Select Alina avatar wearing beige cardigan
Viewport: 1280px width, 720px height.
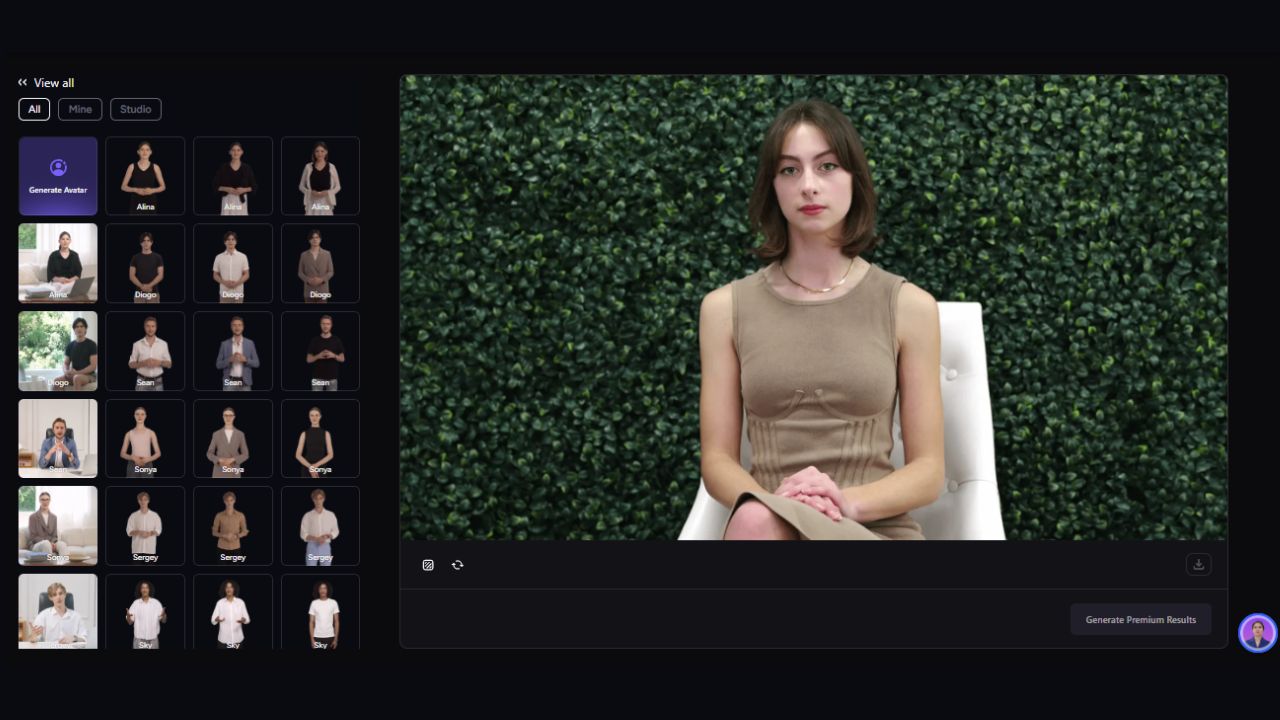pyautogui.click(x=320, y=176)
